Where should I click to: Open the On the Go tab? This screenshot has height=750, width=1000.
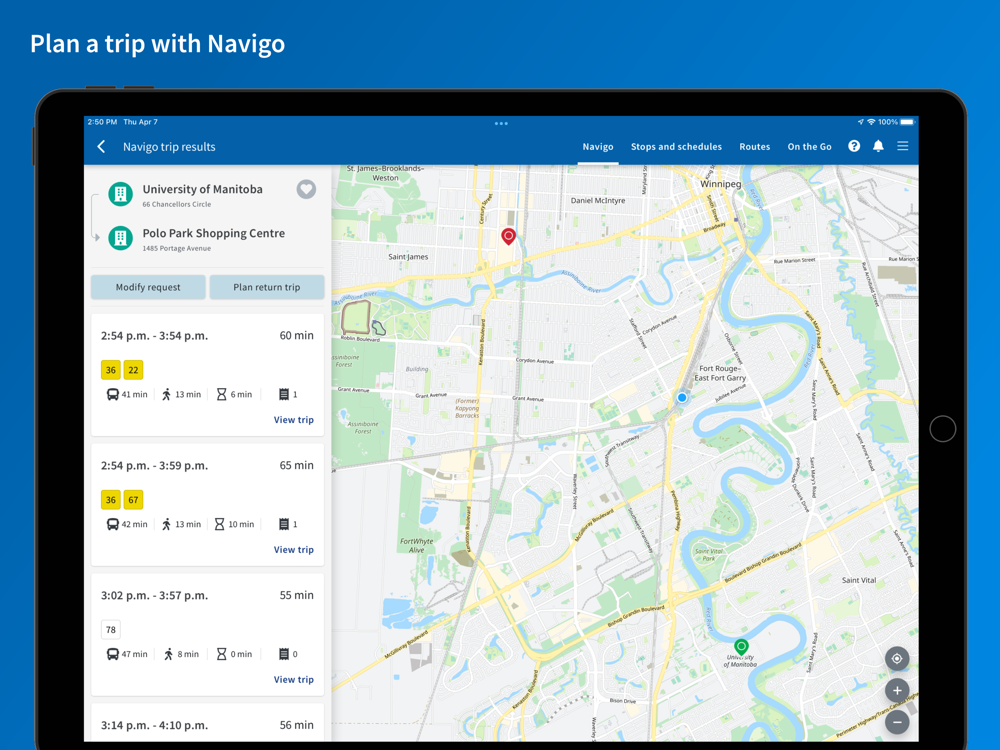809,147
